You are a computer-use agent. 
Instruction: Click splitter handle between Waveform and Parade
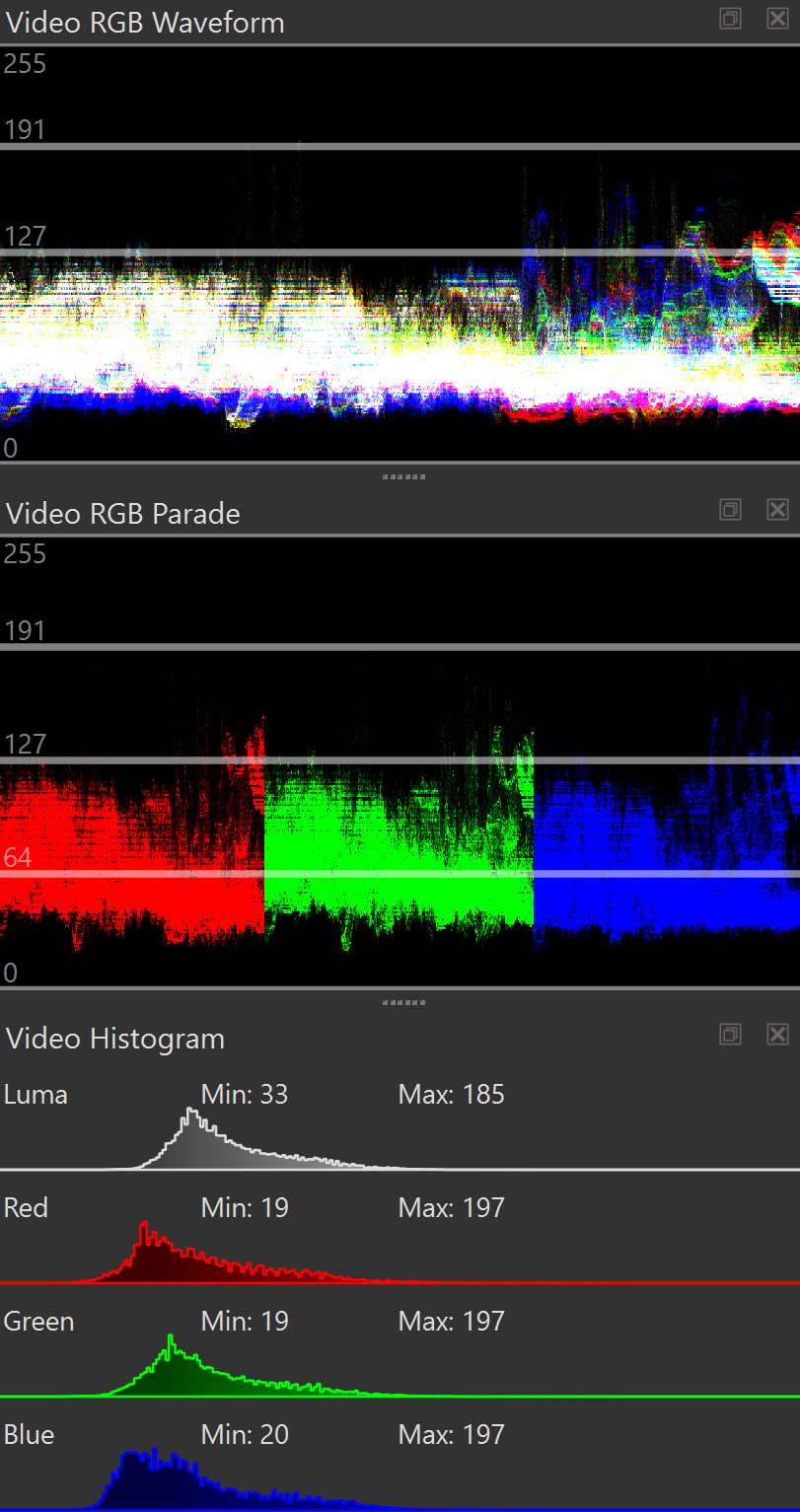pos(402,477)
